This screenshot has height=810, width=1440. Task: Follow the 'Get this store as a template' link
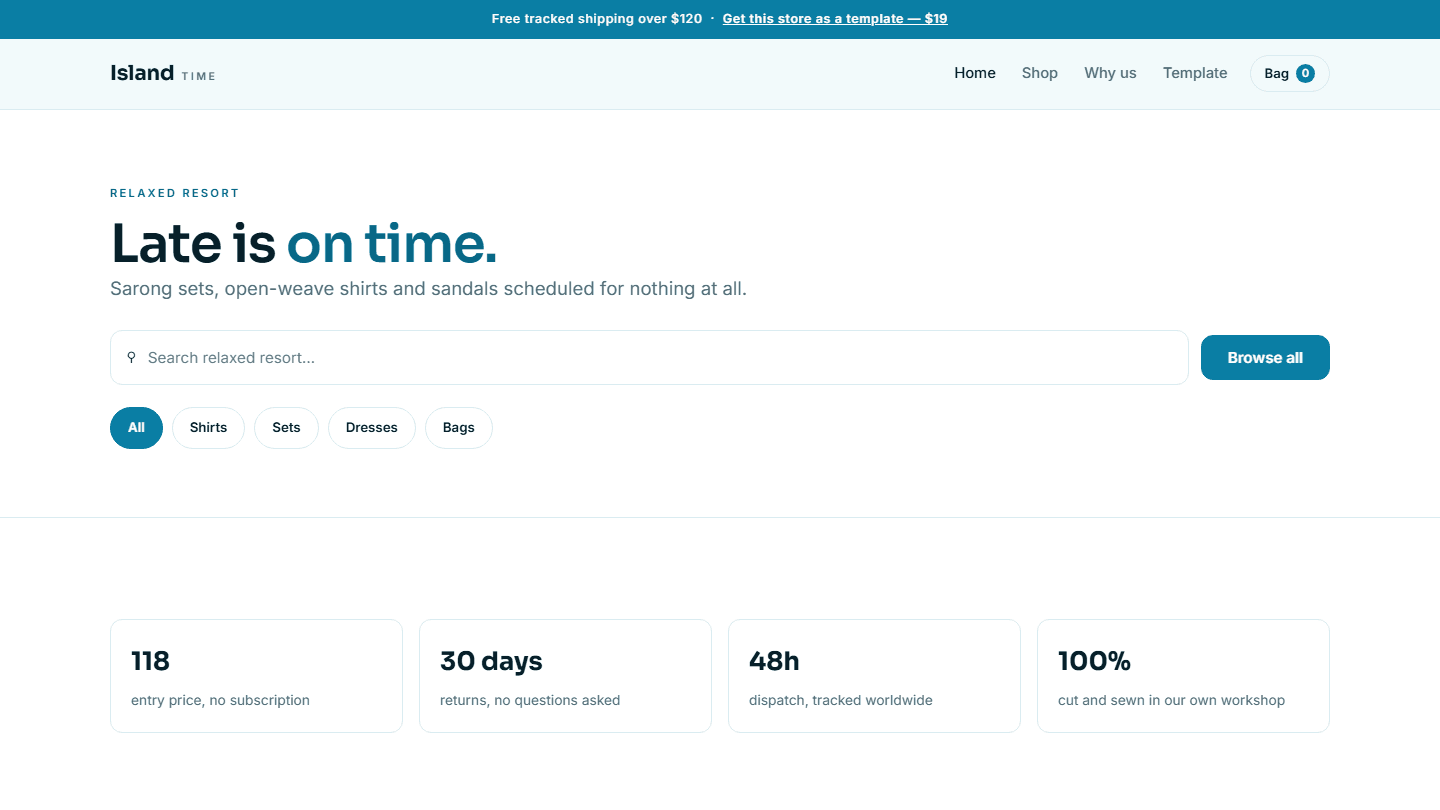835,19
